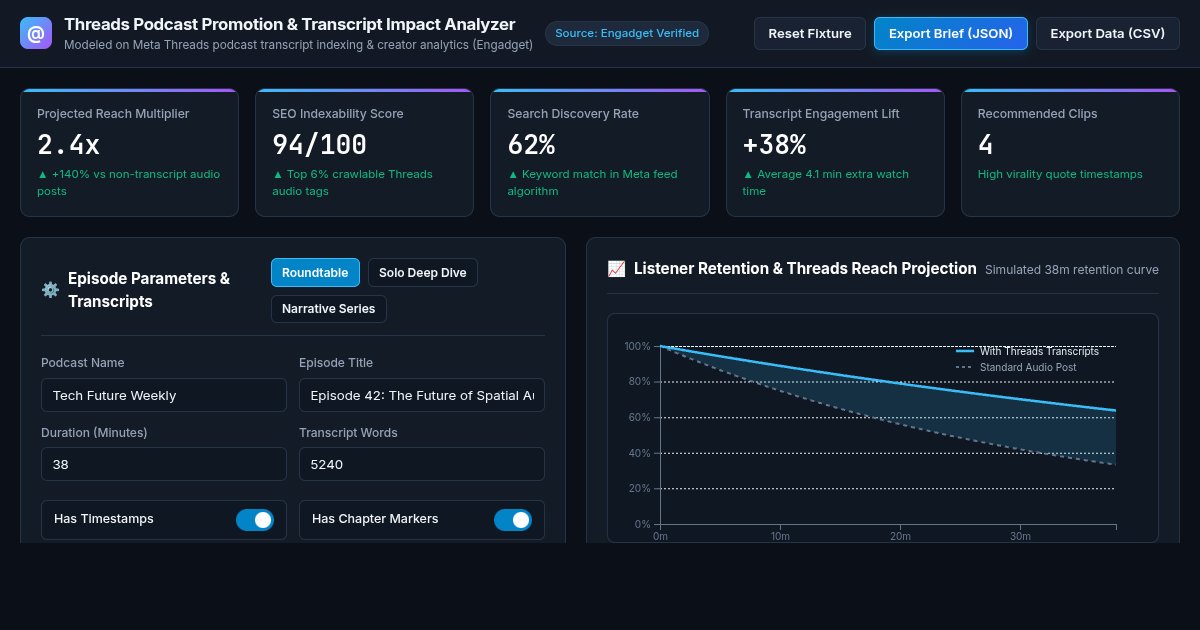Click the '2.4x' reach value
Screen dimensions: 1200x630
pos(69,145)
